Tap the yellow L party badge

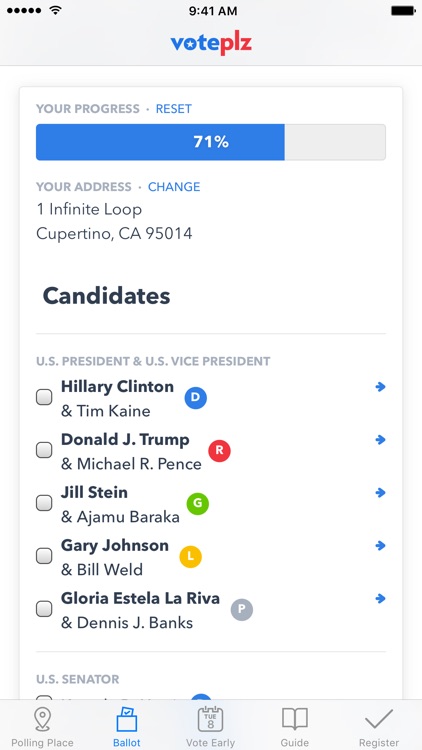pyautogui.click(x=190, y=557)
